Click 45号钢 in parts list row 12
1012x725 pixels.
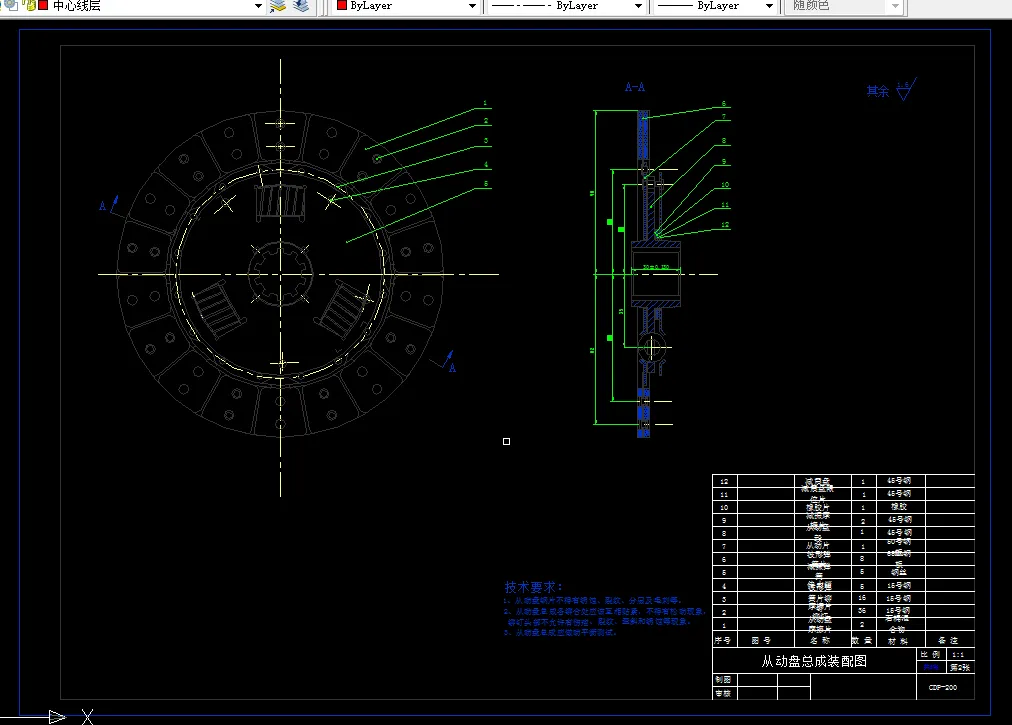point(898,480)
